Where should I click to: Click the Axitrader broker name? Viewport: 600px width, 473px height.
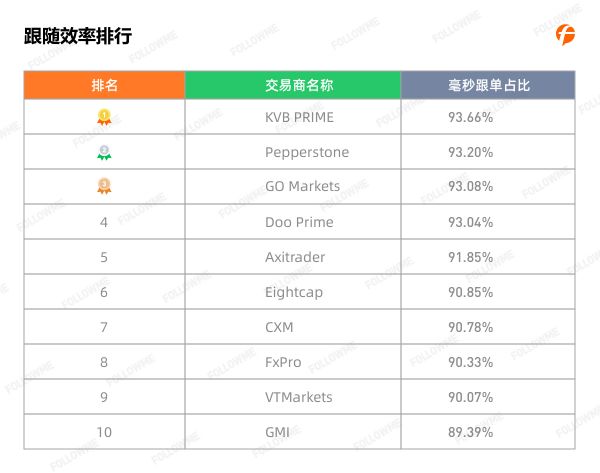point(295,257)
